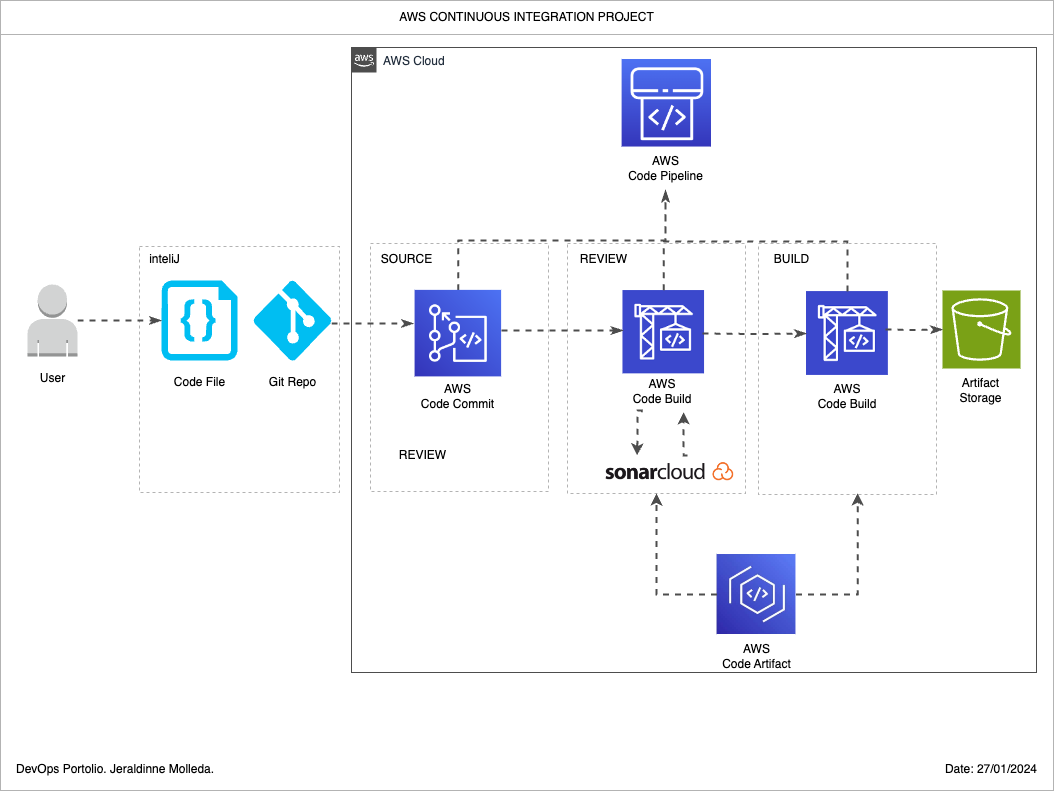
Task: Click the AWS Code Build label in BUILD
Action: [847, 397]
